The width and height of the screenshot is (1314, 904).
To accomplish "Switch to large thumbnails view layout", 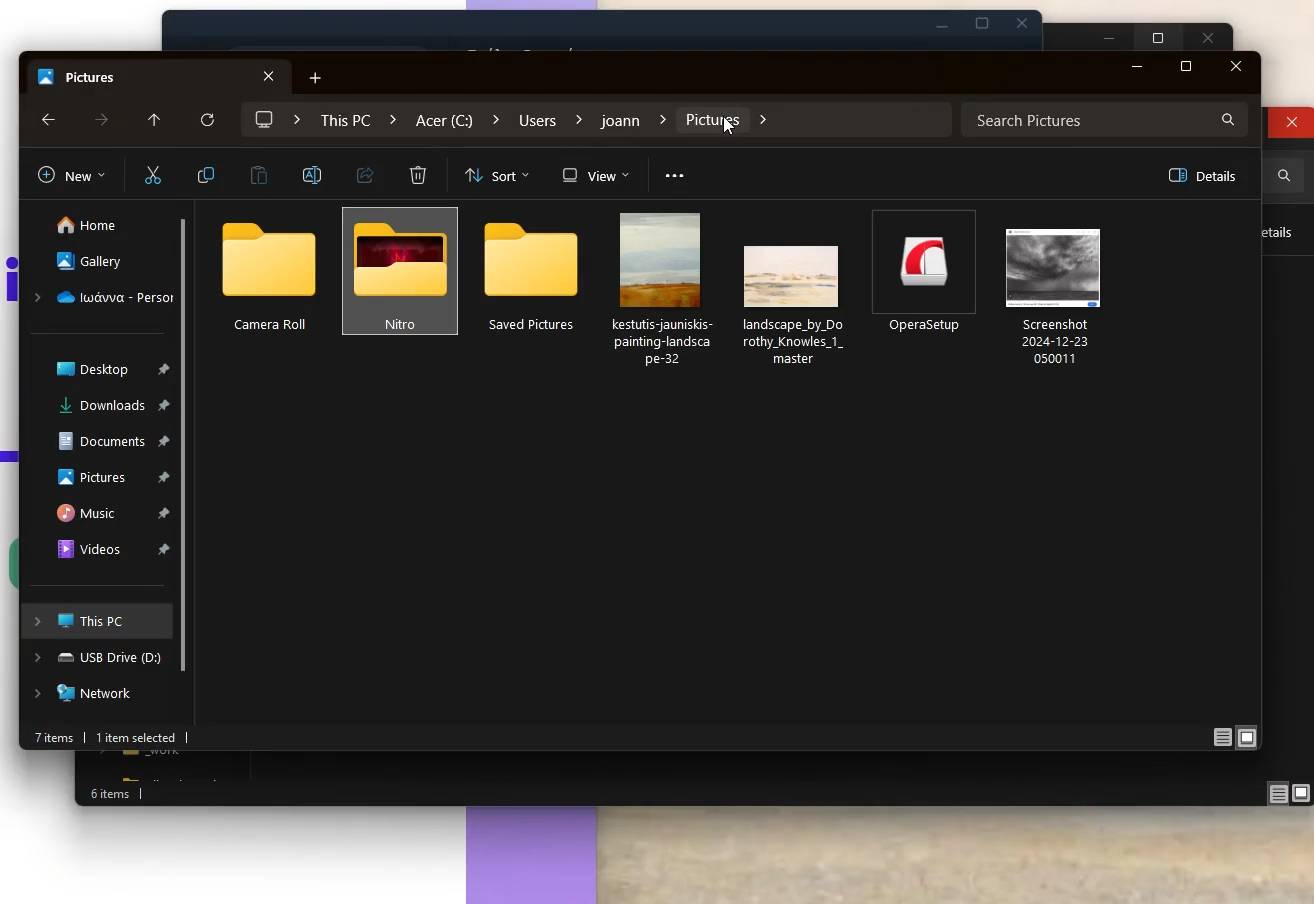I will [x=1247, y=738].
